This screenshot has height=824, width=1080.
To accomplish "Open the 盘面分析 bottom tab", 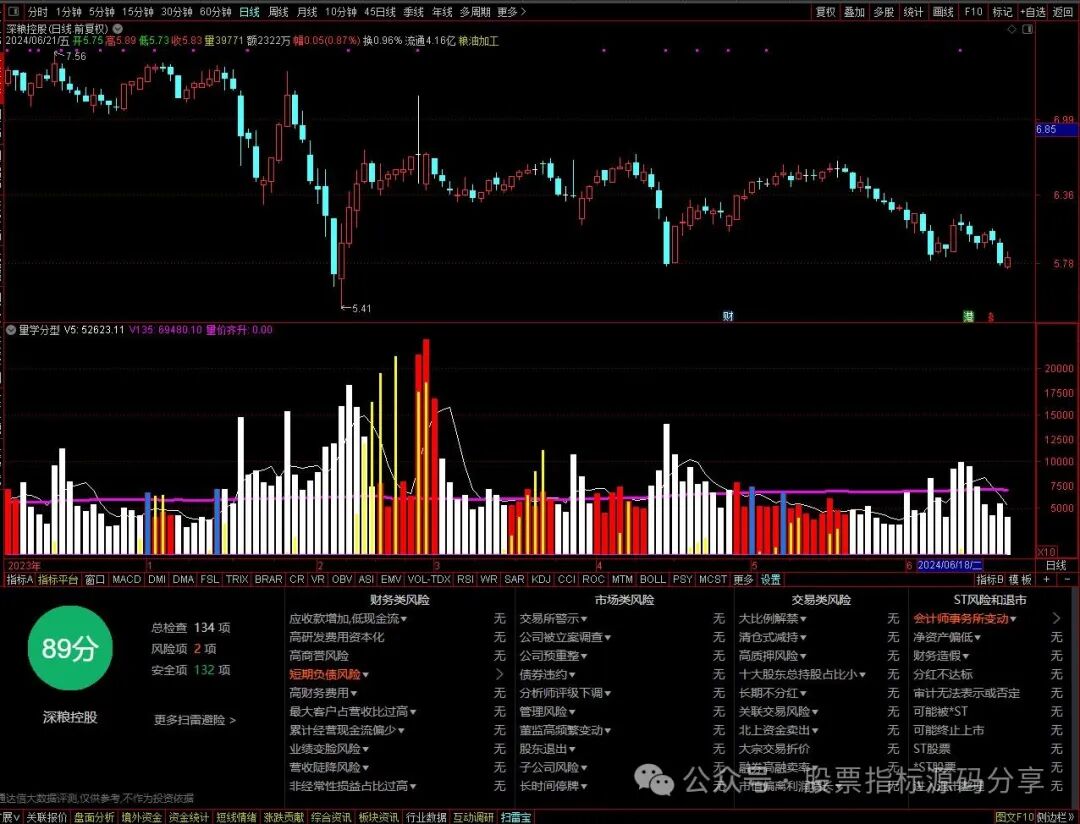I will tap(94, 817).
